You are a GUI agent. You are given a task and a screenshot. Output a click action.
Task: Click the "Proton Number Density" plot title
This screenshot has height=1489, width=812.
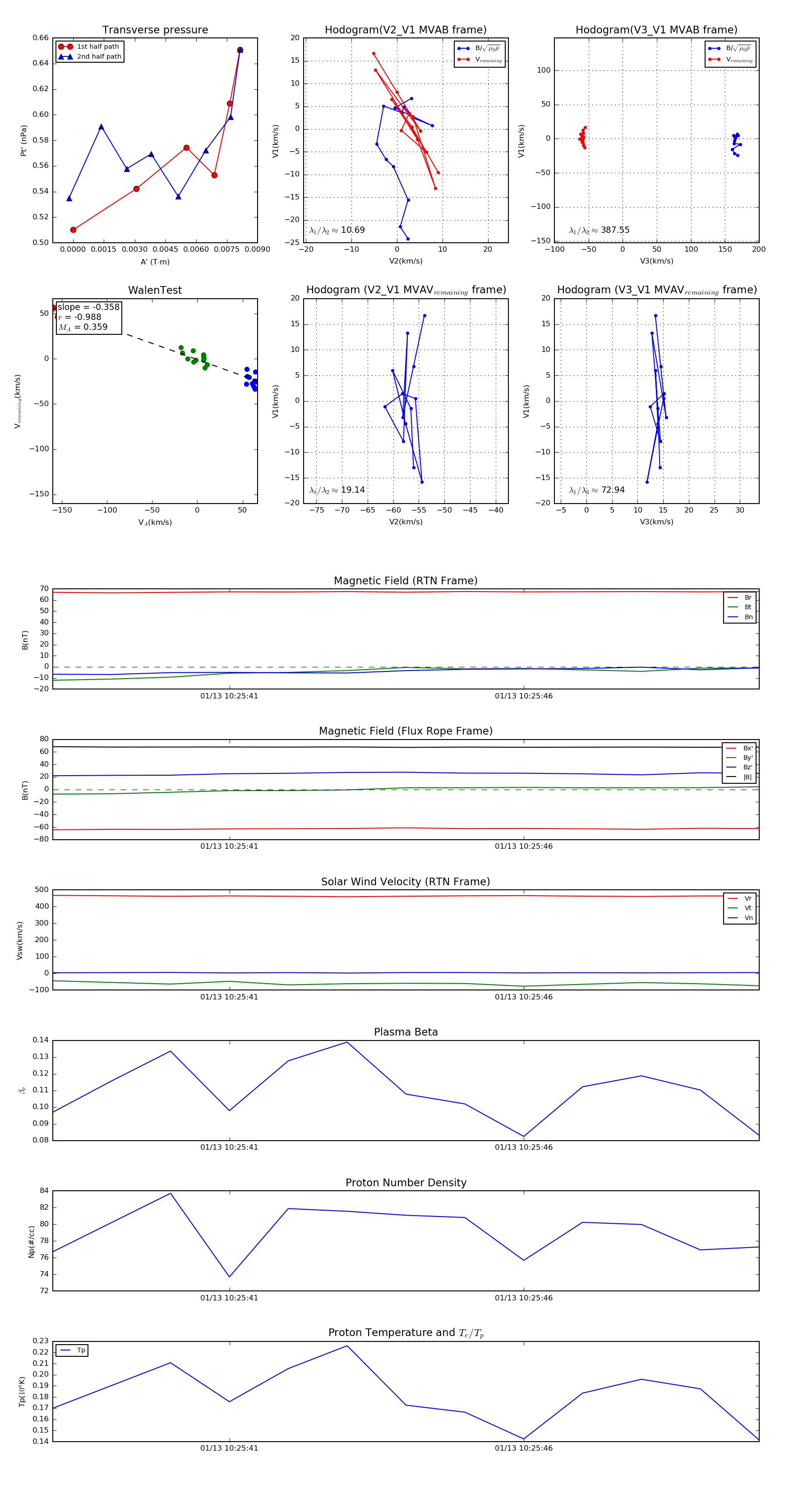tap(406, 1183)
